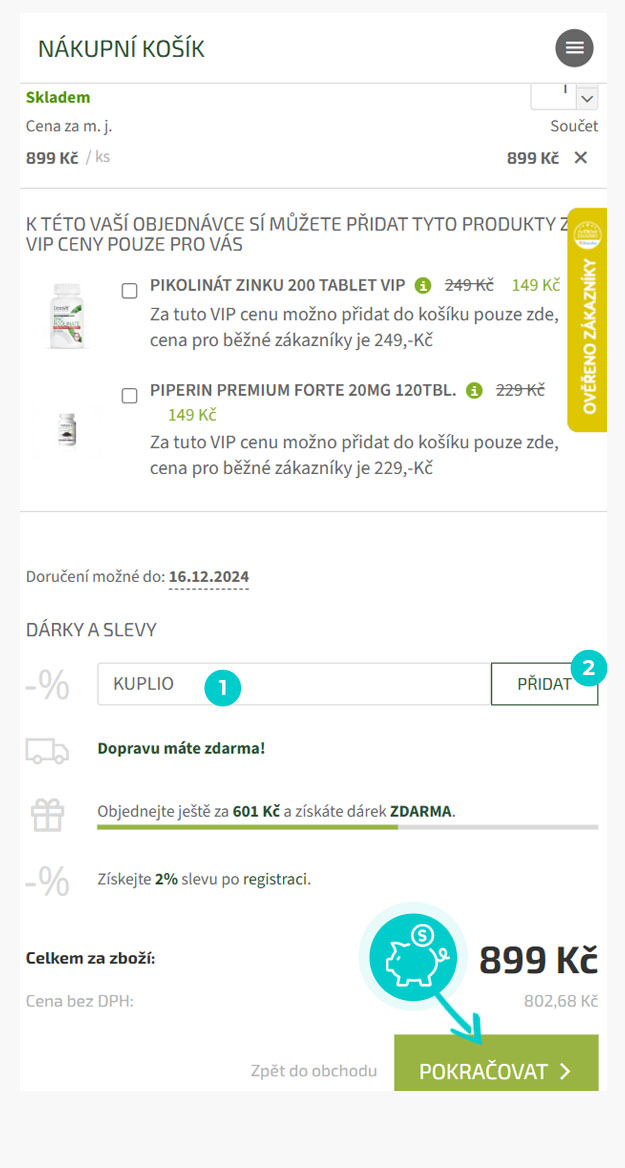The image size is (625, 1168).
Task: Click the delivery truck icon
Action: click(47, 750)
